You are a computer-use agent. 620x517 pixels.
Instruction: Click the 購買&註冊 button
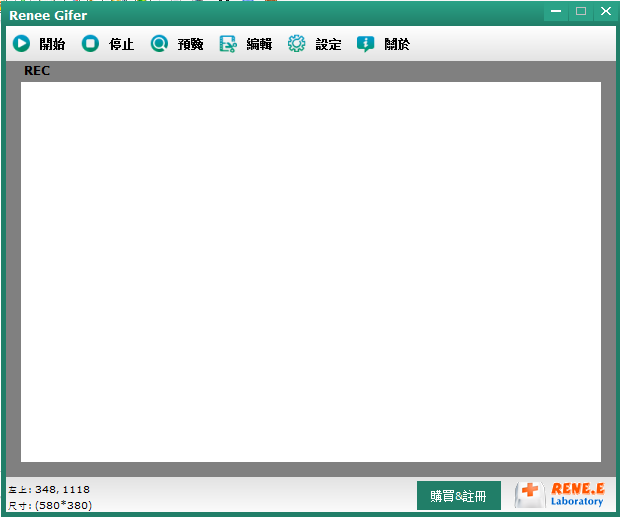coord(459,496)
